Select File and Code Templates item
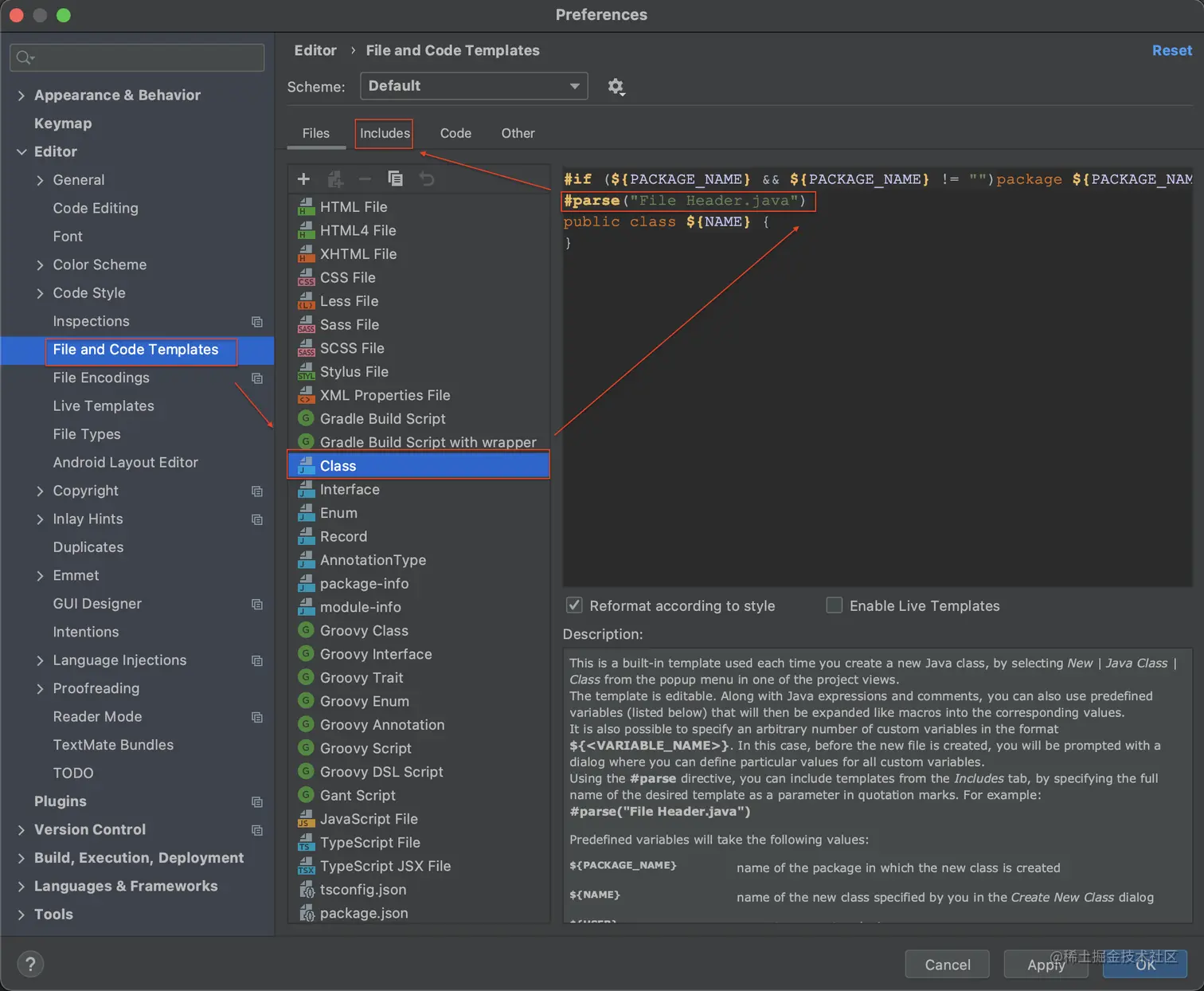The width and height of the screenshot is (1204, 991). tap(135, 350)
